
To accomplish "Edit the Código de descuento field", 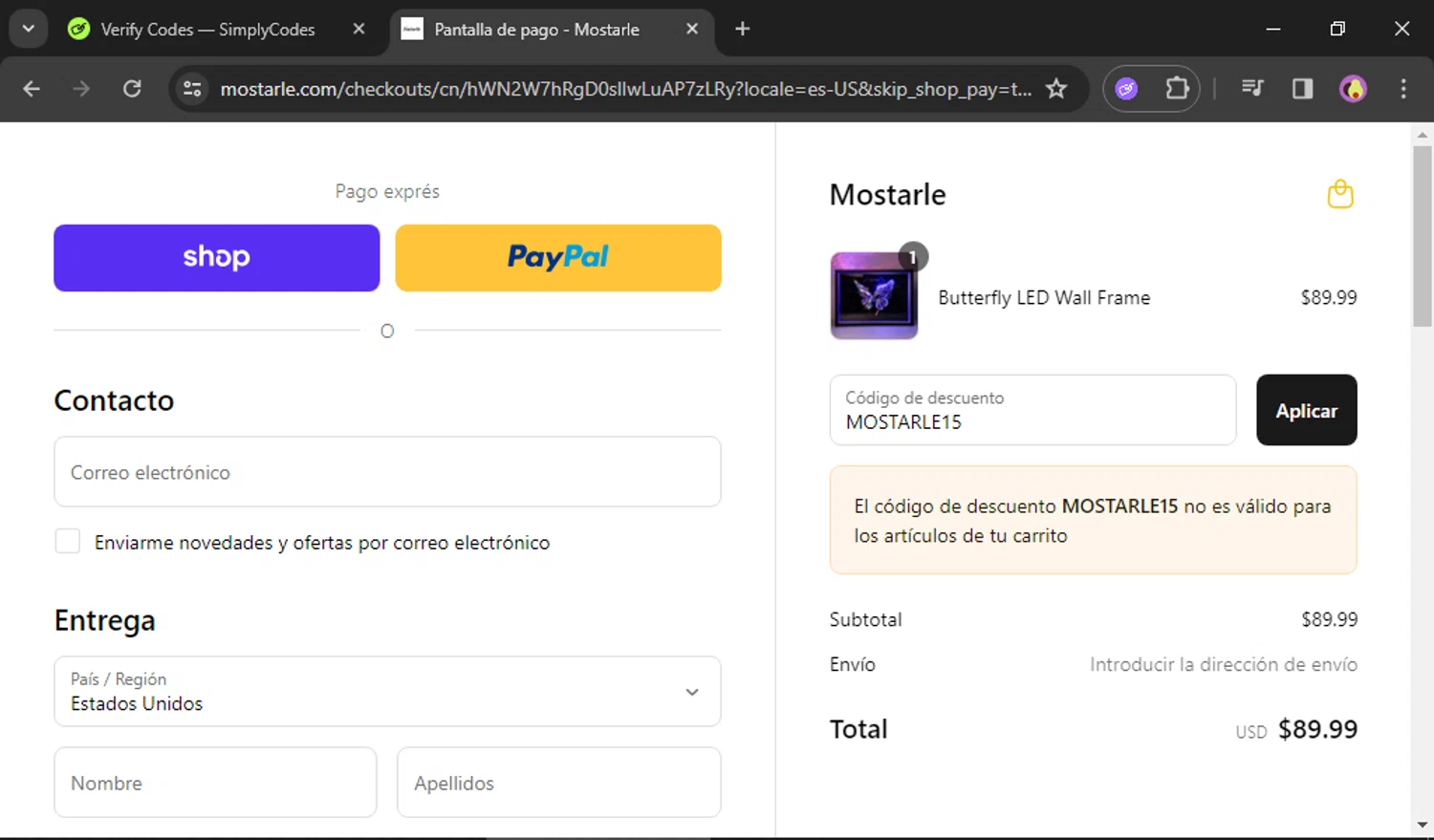I will 1032,410.
